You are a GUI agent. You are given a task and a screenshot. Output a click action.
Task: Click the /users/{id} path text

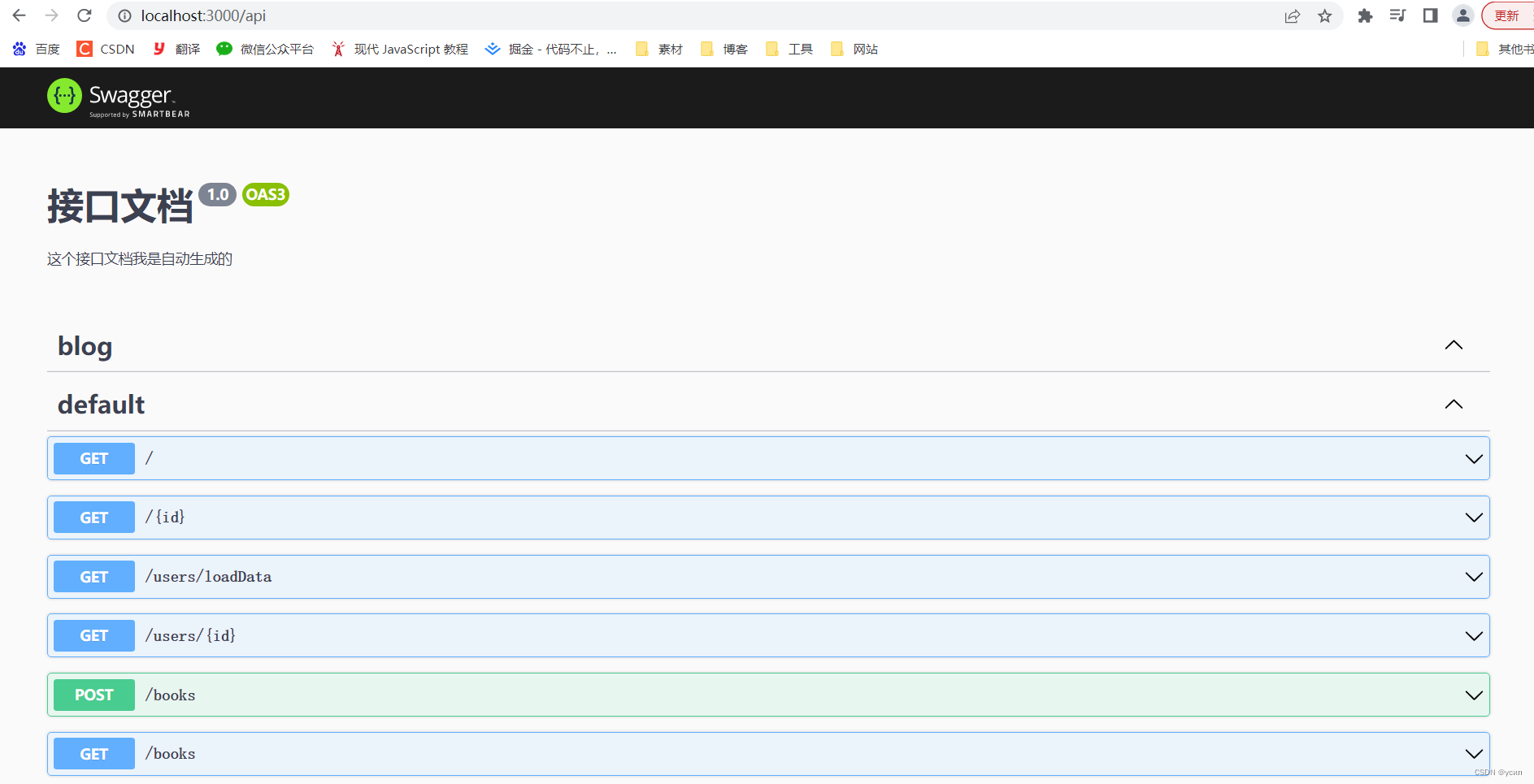pos(190,636)
